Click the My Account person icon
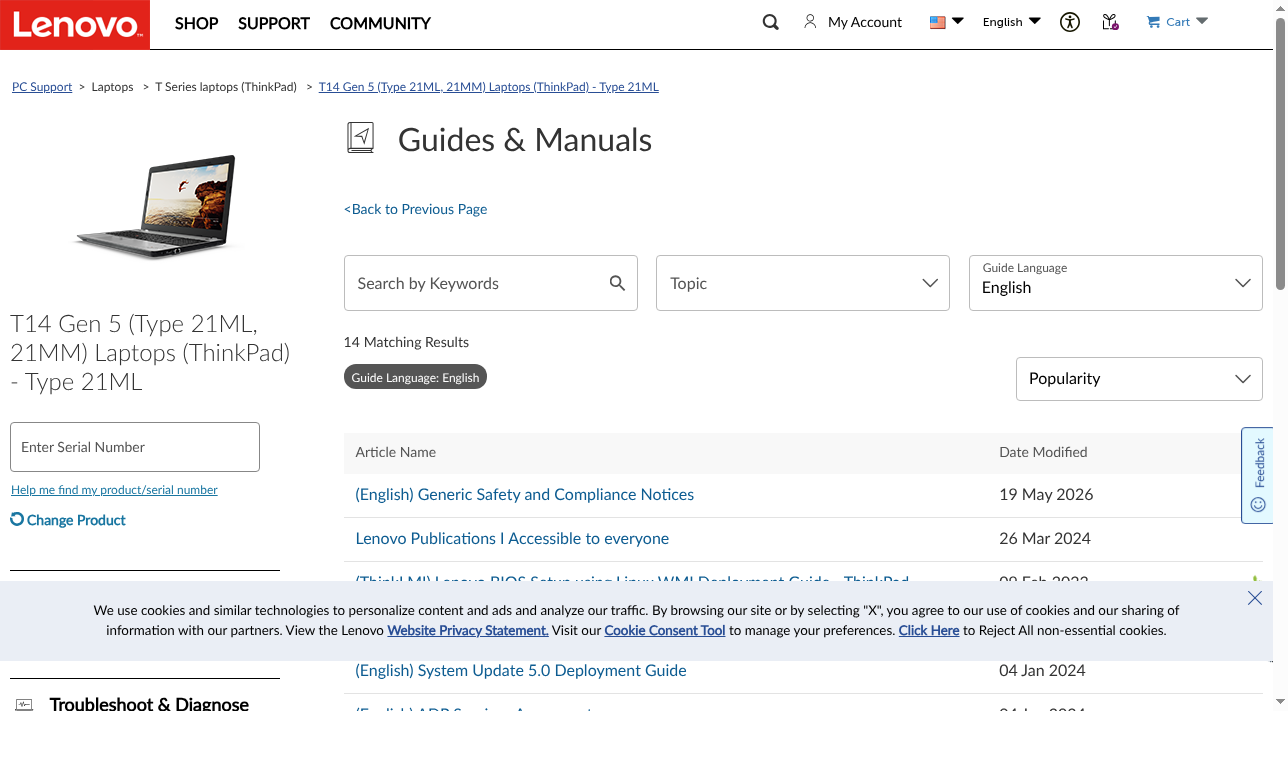 click(x=810, y=21)
